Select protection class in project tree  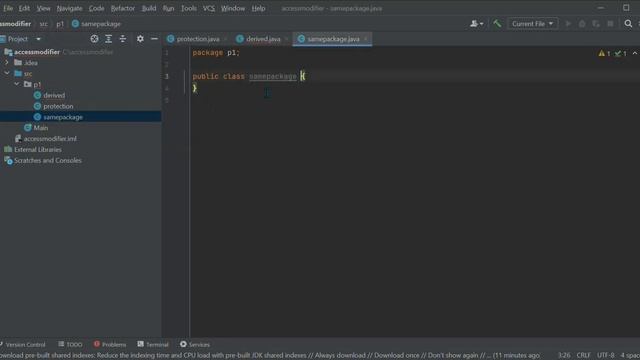58,106
